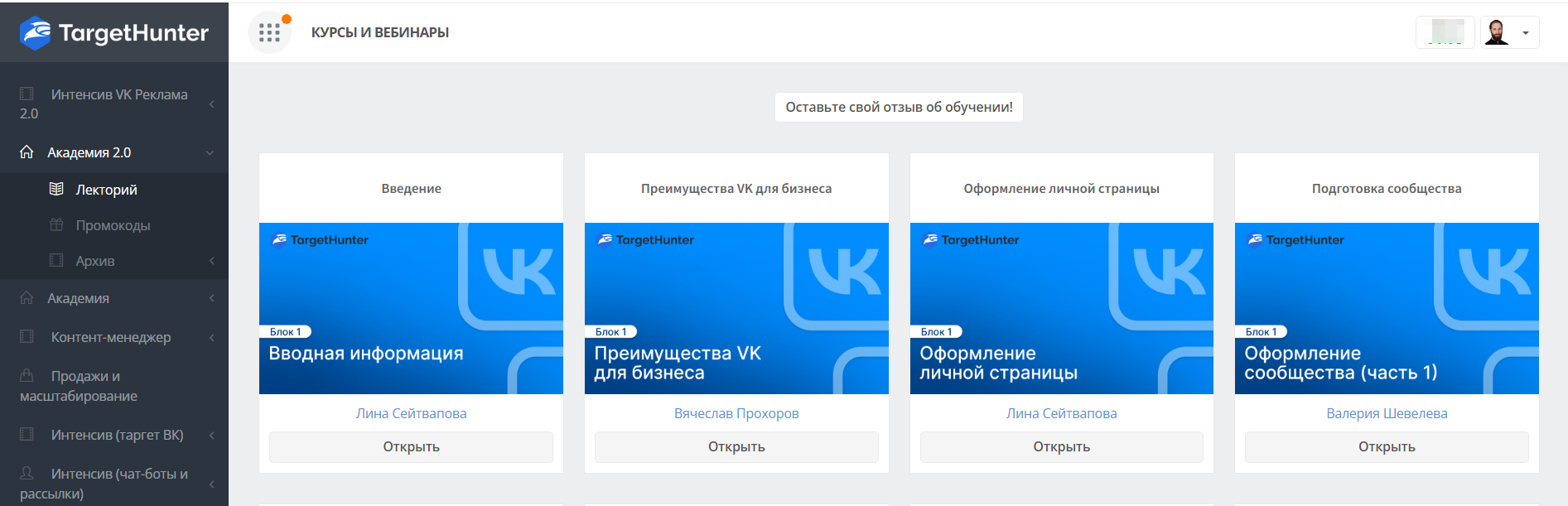
Task: Open the Преимущества VK для бизнеса course
Action: (x=736, y=447)
